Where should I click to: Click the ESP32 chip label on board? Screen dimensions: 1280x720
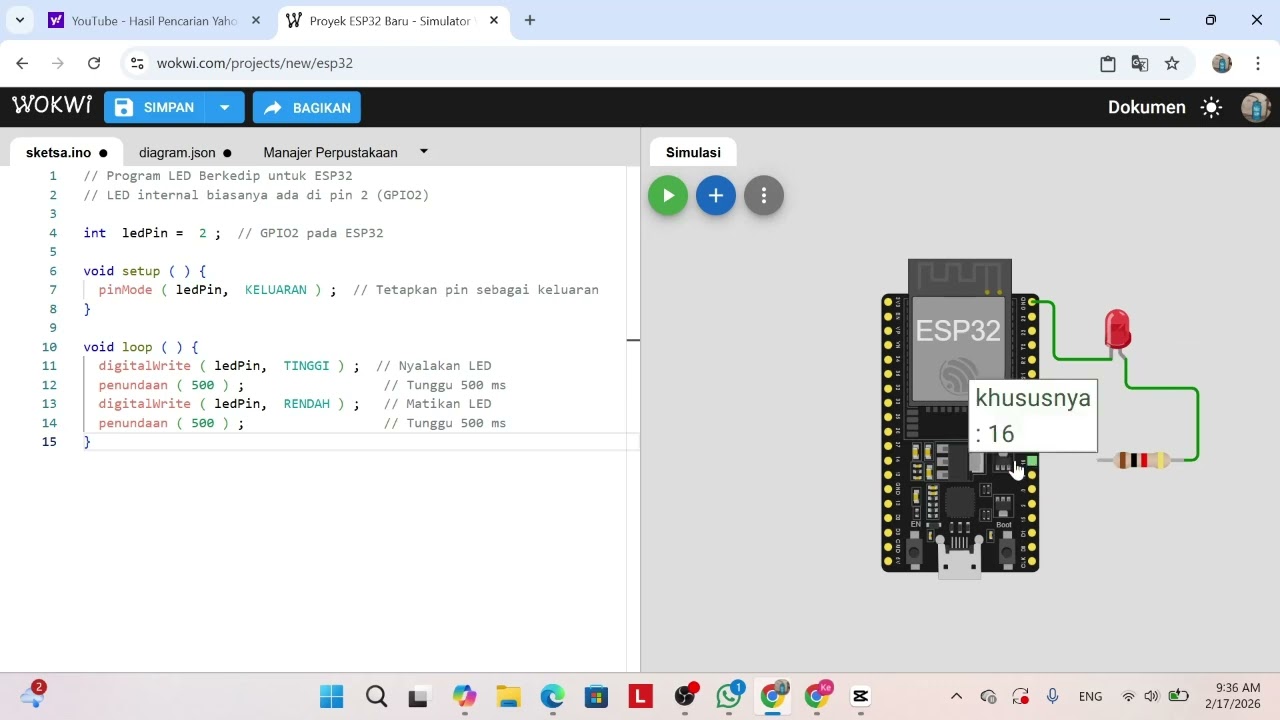click(x=958, y=330)
